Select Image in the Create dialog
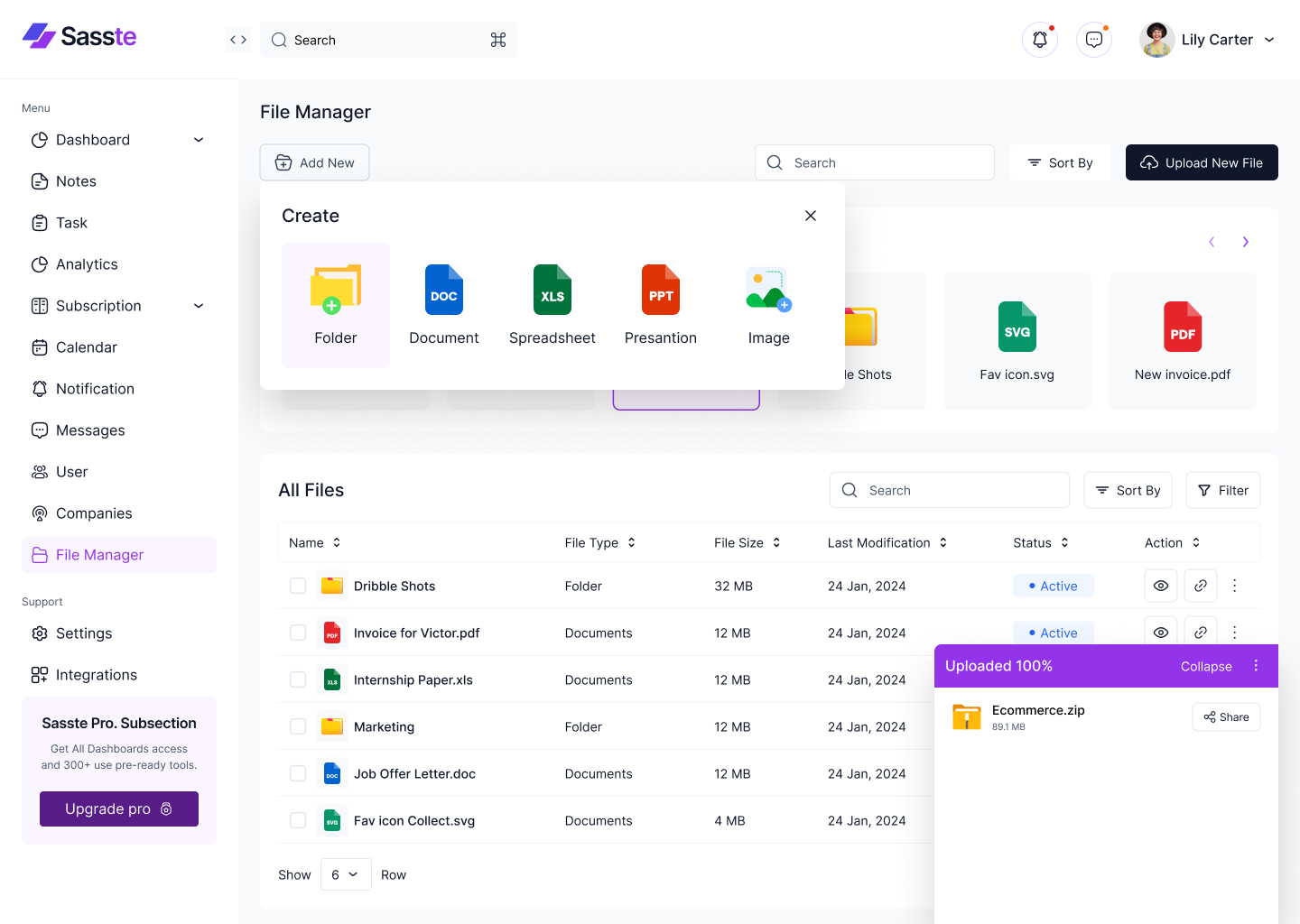The width and height of the screenshot is (1300, 924). (768, 305)
